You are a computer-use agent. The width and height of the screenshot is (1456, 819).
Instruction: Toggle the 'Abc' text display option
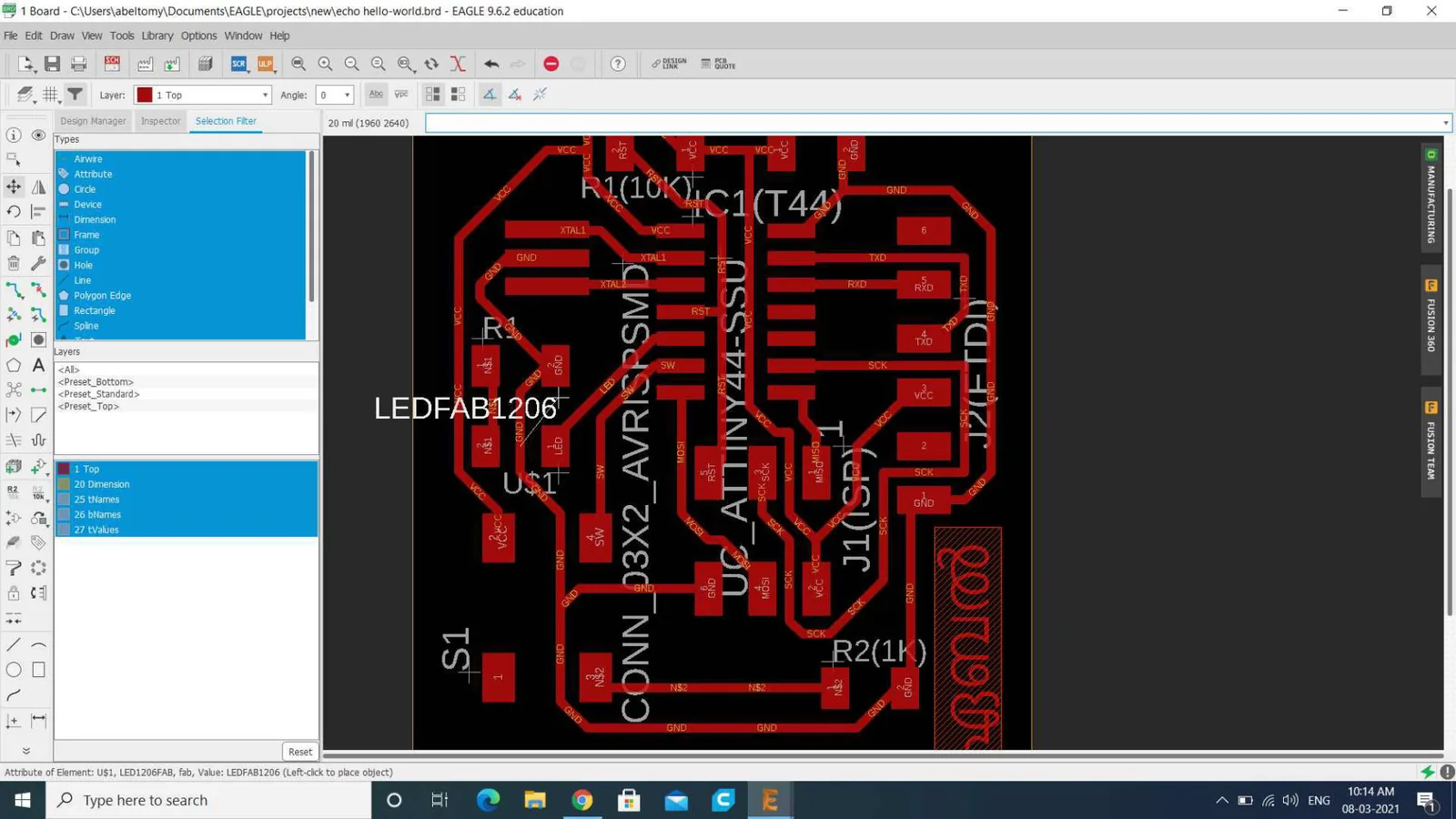tap(376, 95)
